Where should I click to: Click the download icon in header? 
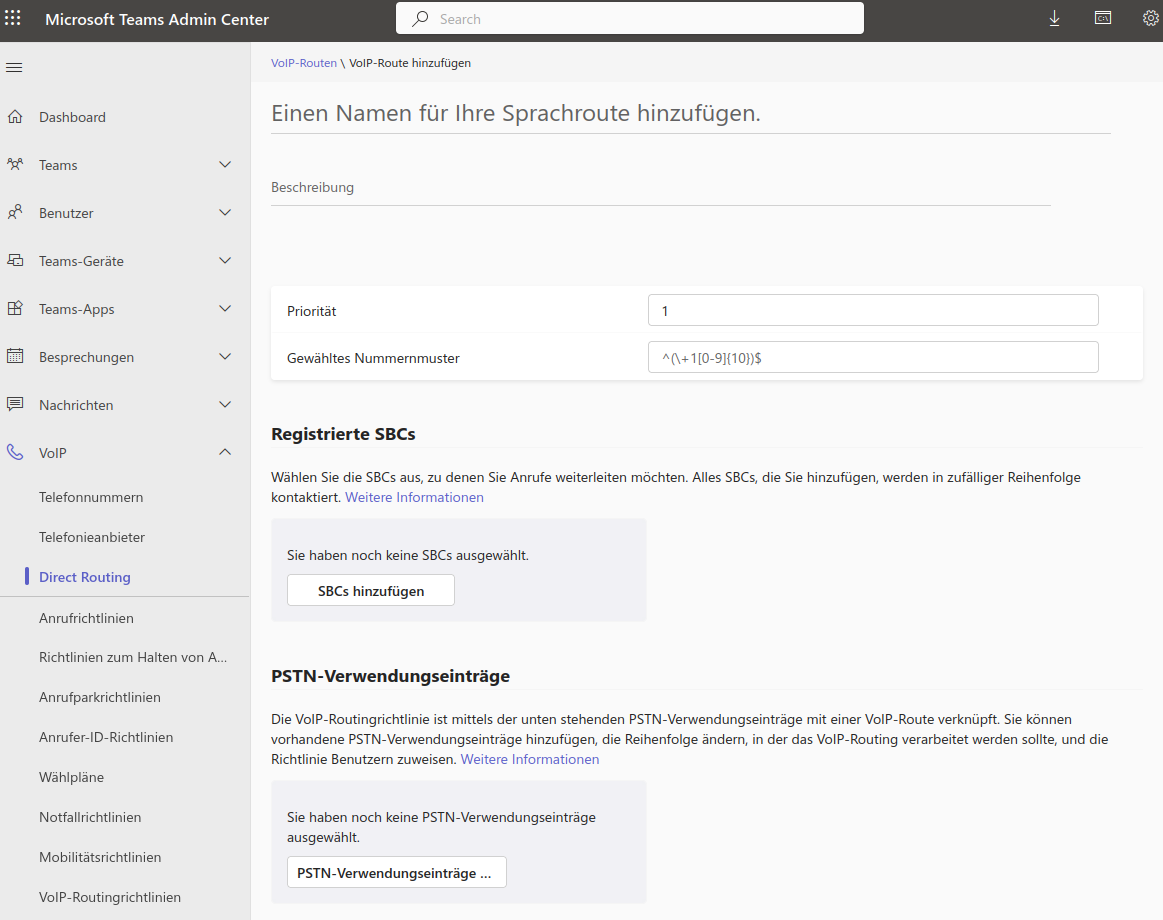1054,19
